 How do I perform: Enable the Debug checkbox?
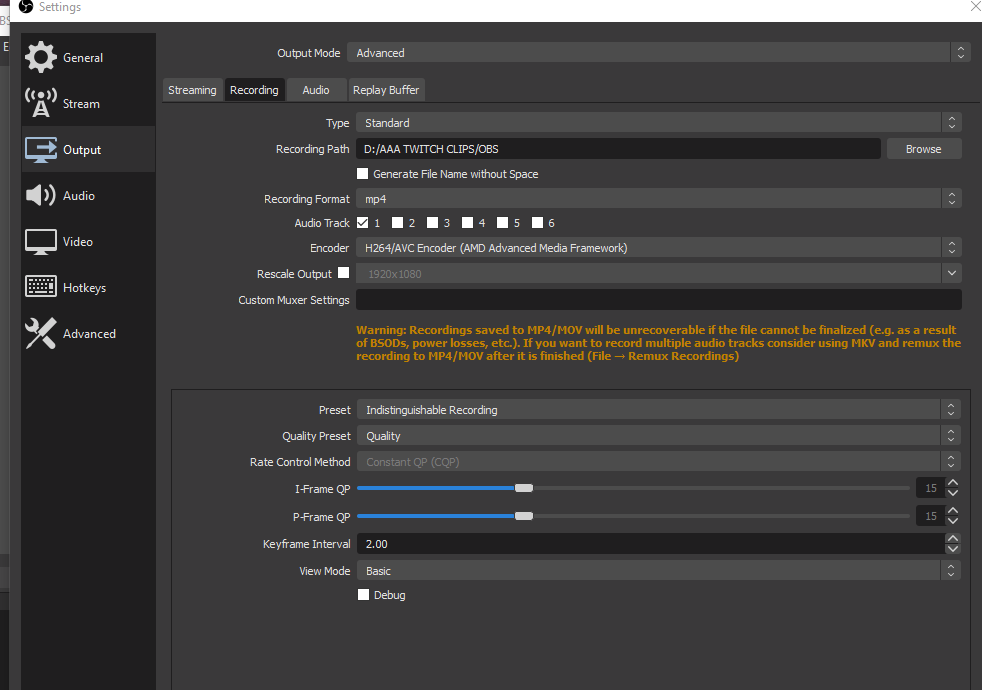[363, 594]
